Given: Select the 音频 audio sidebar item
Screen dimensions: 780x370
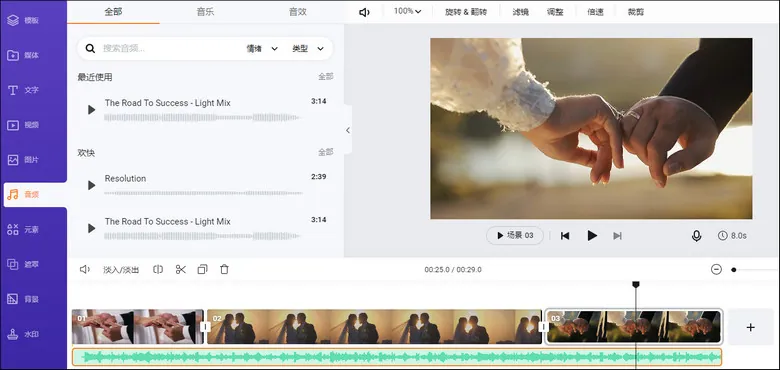Looking at the screenshot, I should [35, 194].
